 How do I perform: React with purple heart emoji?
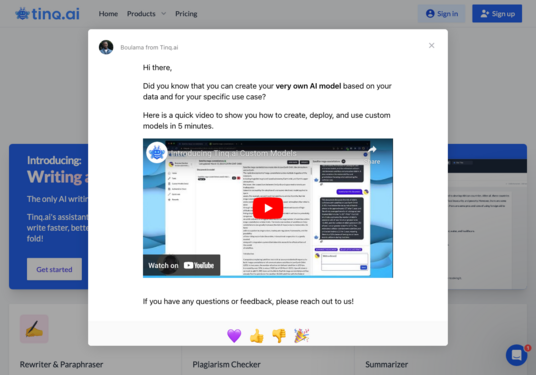pos(234,336)
